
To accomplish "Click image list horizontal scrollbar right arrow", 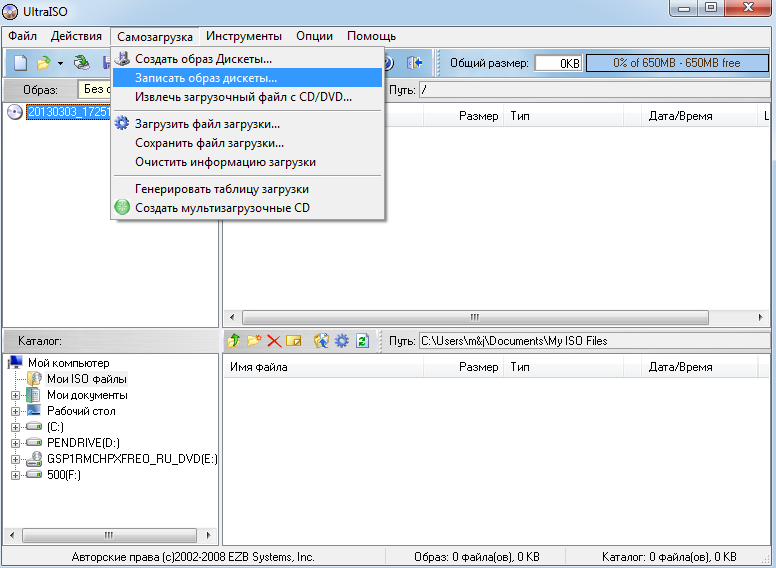I will (761, 317).
